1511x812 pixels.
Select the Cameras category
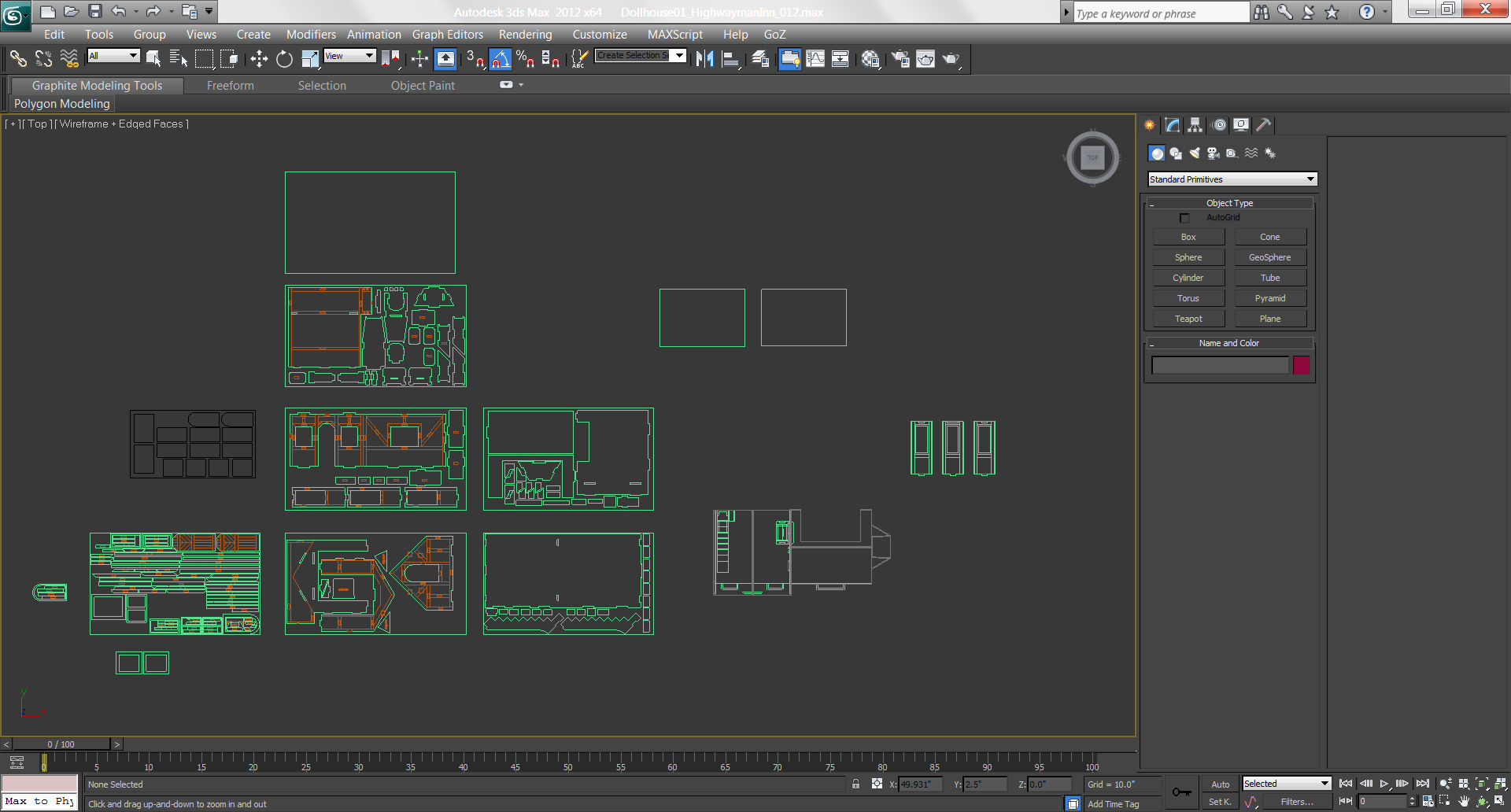click(x=1214, y=153)
